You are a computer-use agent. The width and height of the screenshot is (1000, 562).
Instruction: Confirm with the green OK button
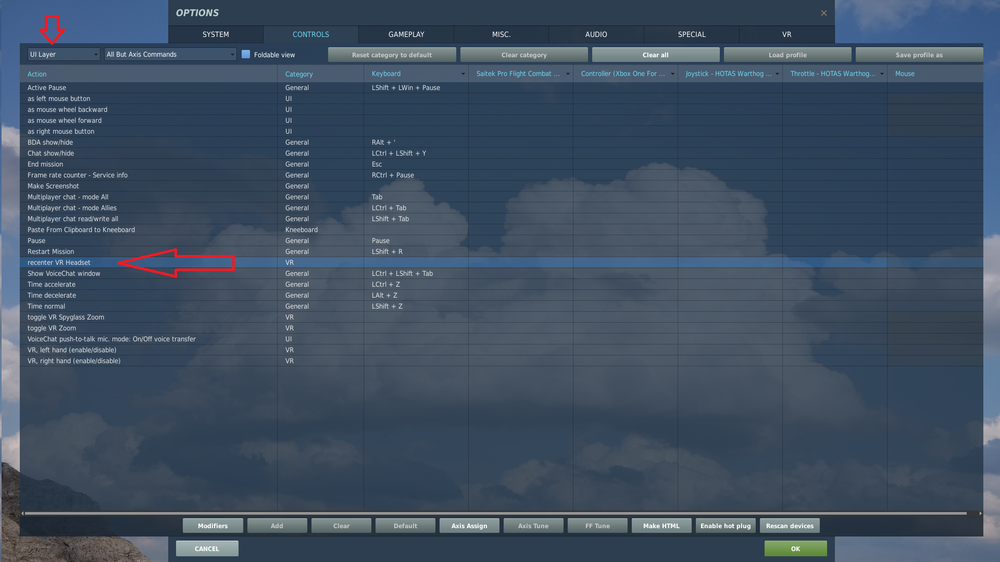[795, 549]
